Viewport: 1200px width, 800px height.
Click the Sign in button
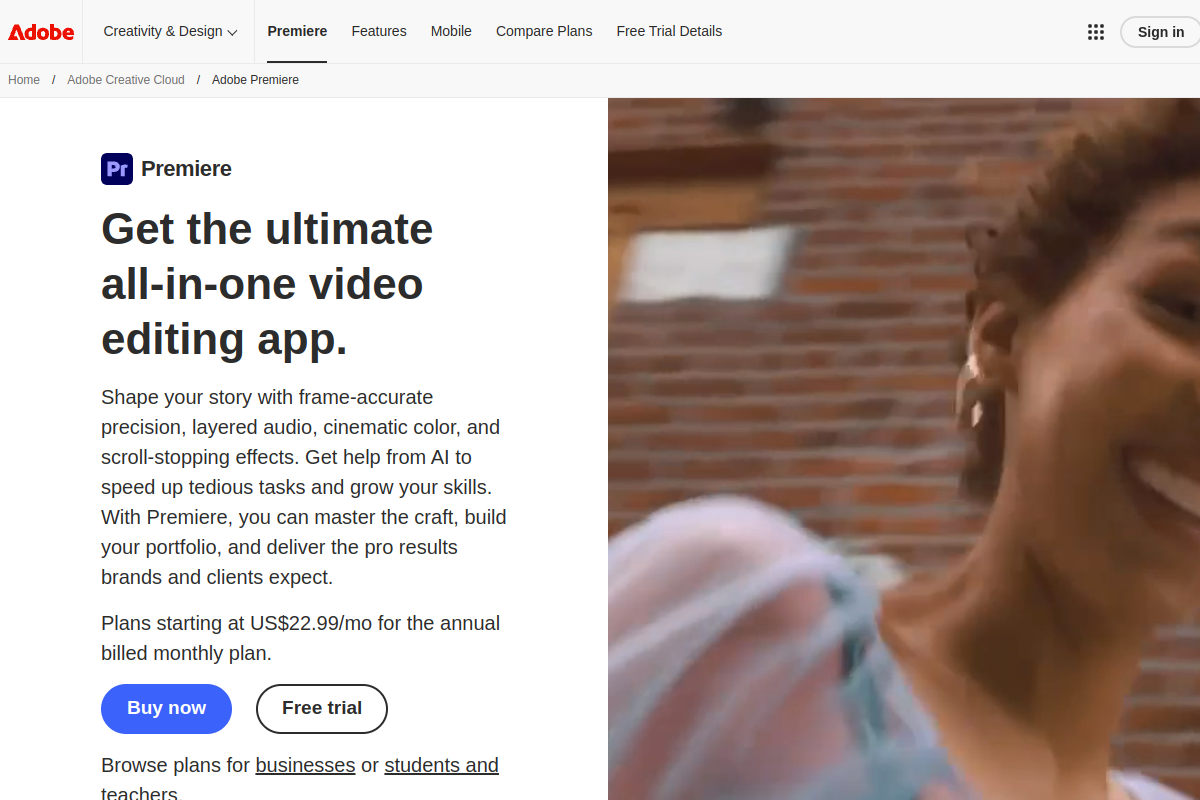point(1160,32)
